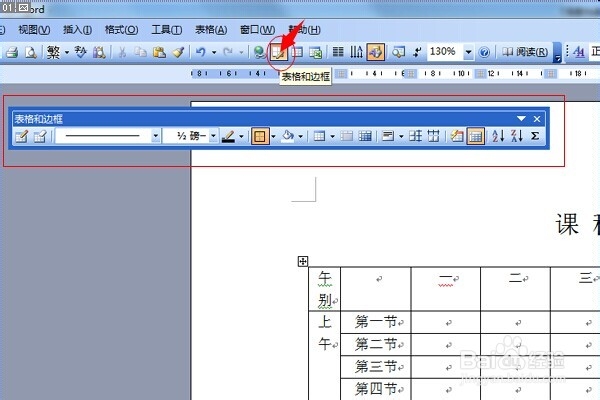
Task: Click the 130% zoom input box
Action: 444,51
